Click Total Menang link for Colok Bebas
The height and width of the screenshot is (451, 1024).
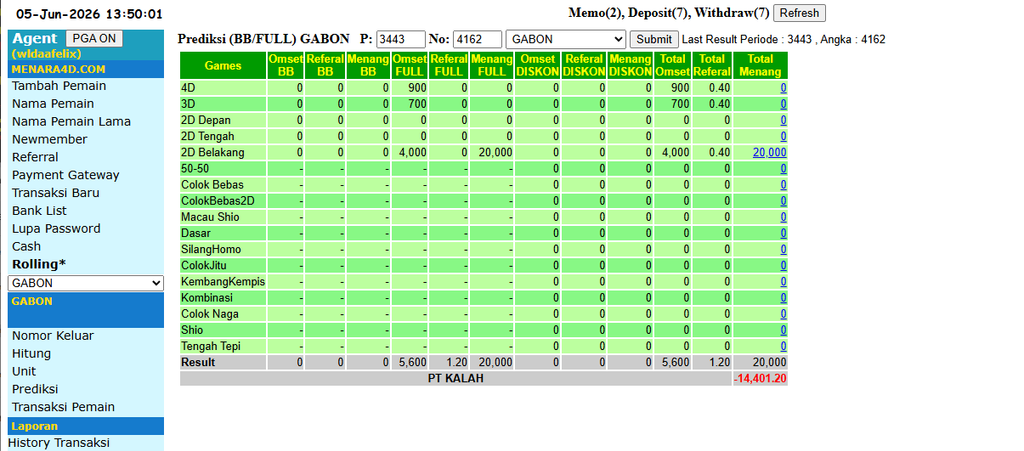[x=783, y=185]
